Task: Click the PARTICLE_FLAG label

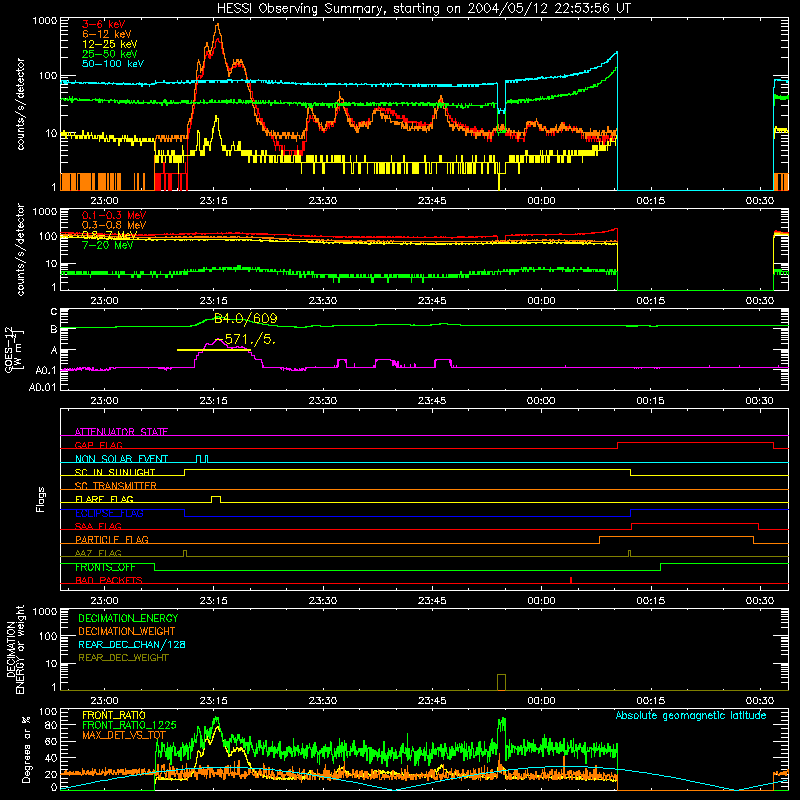Action: pyautogui.click(x=112, y=539)
